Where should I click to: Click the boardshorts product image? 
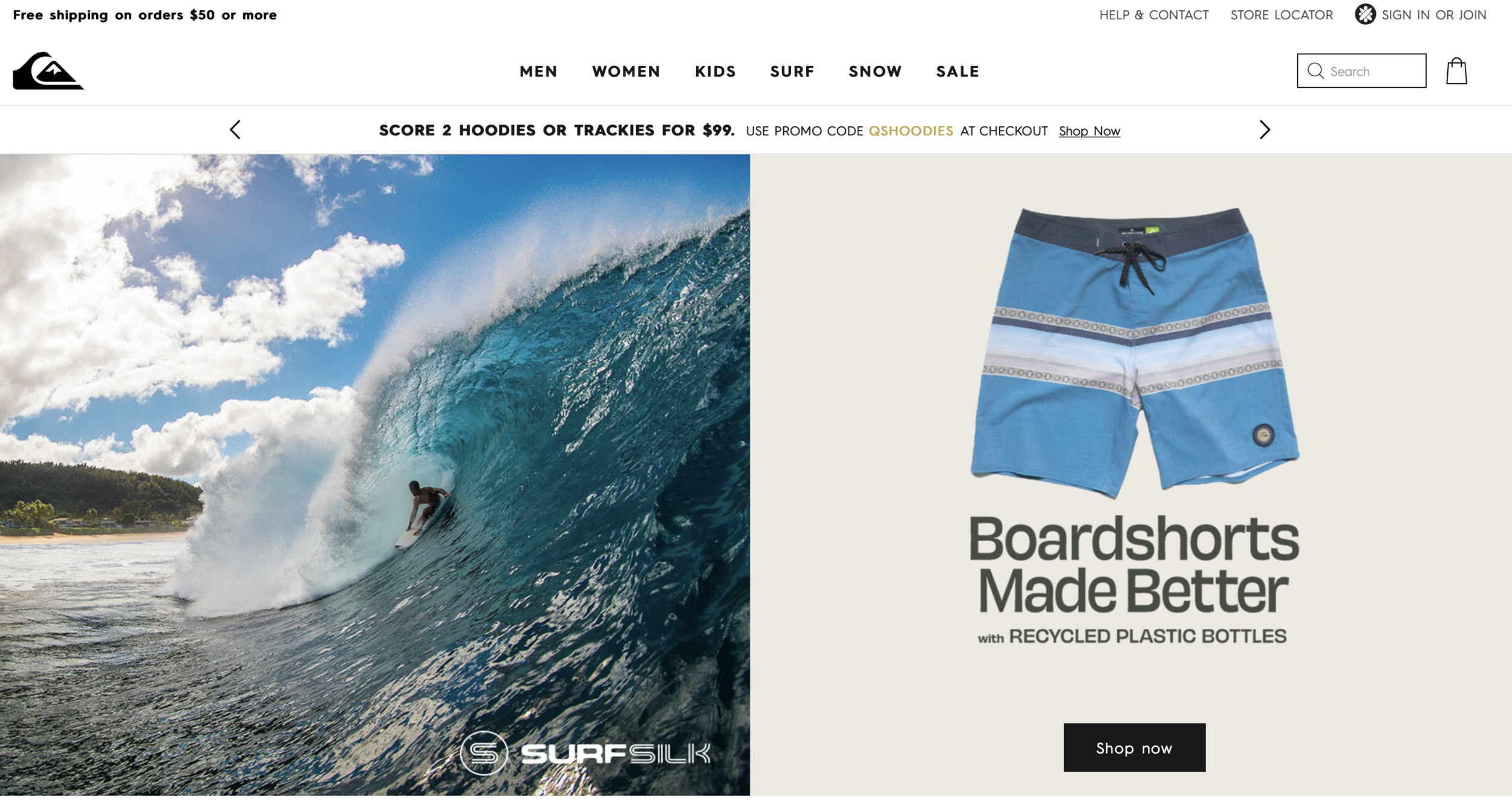[1135, 353]
